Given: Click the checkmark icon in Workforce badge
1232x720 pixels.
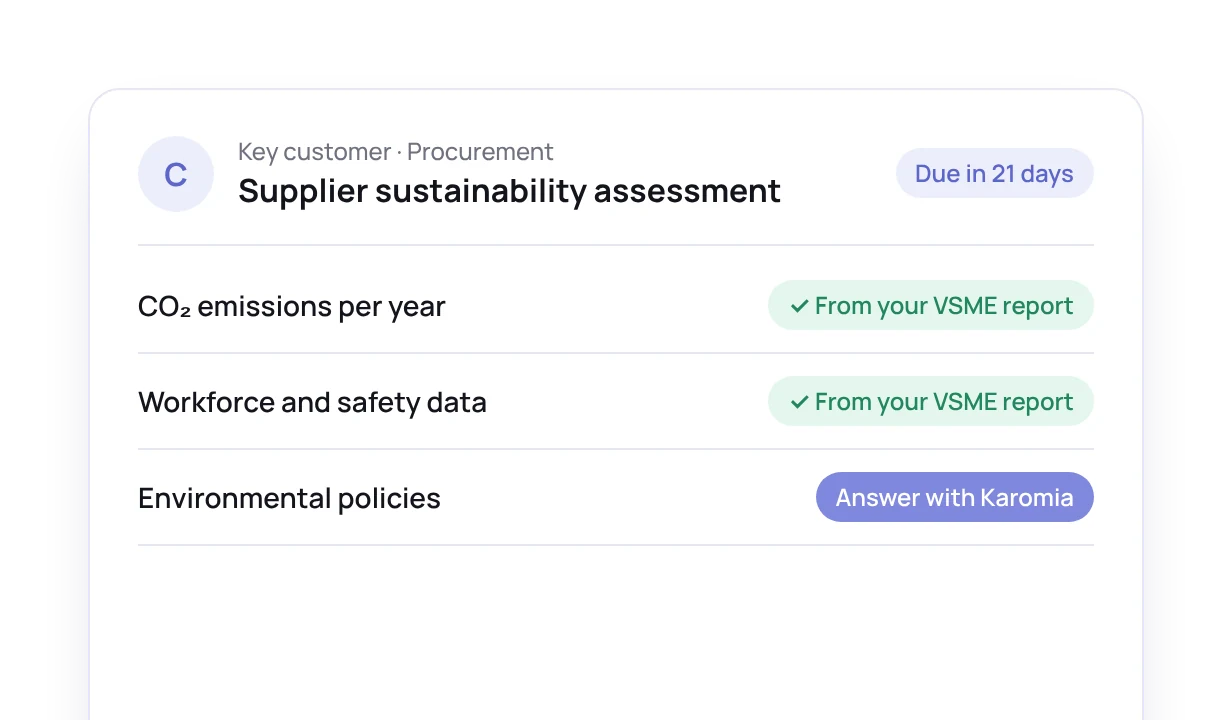Looking at the screenshot, I should (799, 402).
